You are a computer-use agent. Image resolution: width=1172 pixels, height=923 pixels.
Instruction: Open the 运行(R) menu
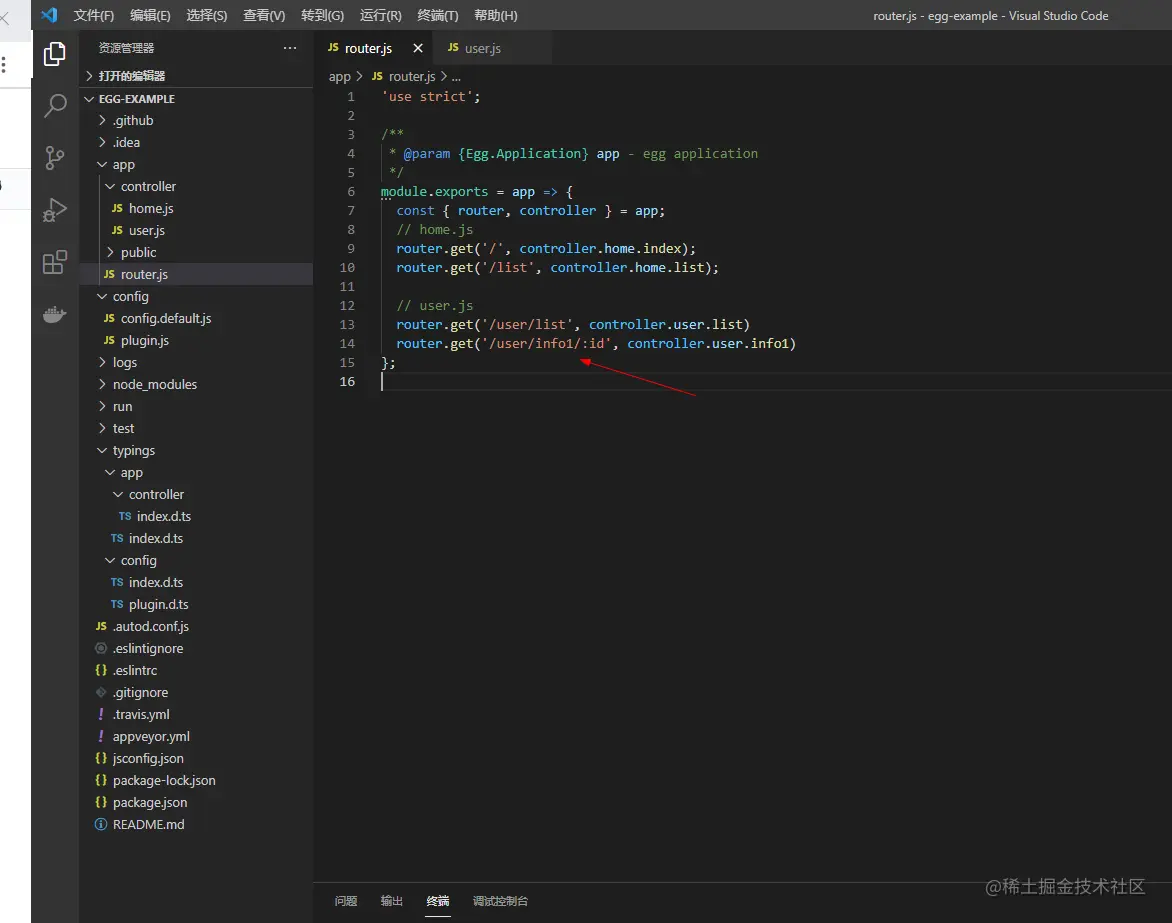[380, 16]
